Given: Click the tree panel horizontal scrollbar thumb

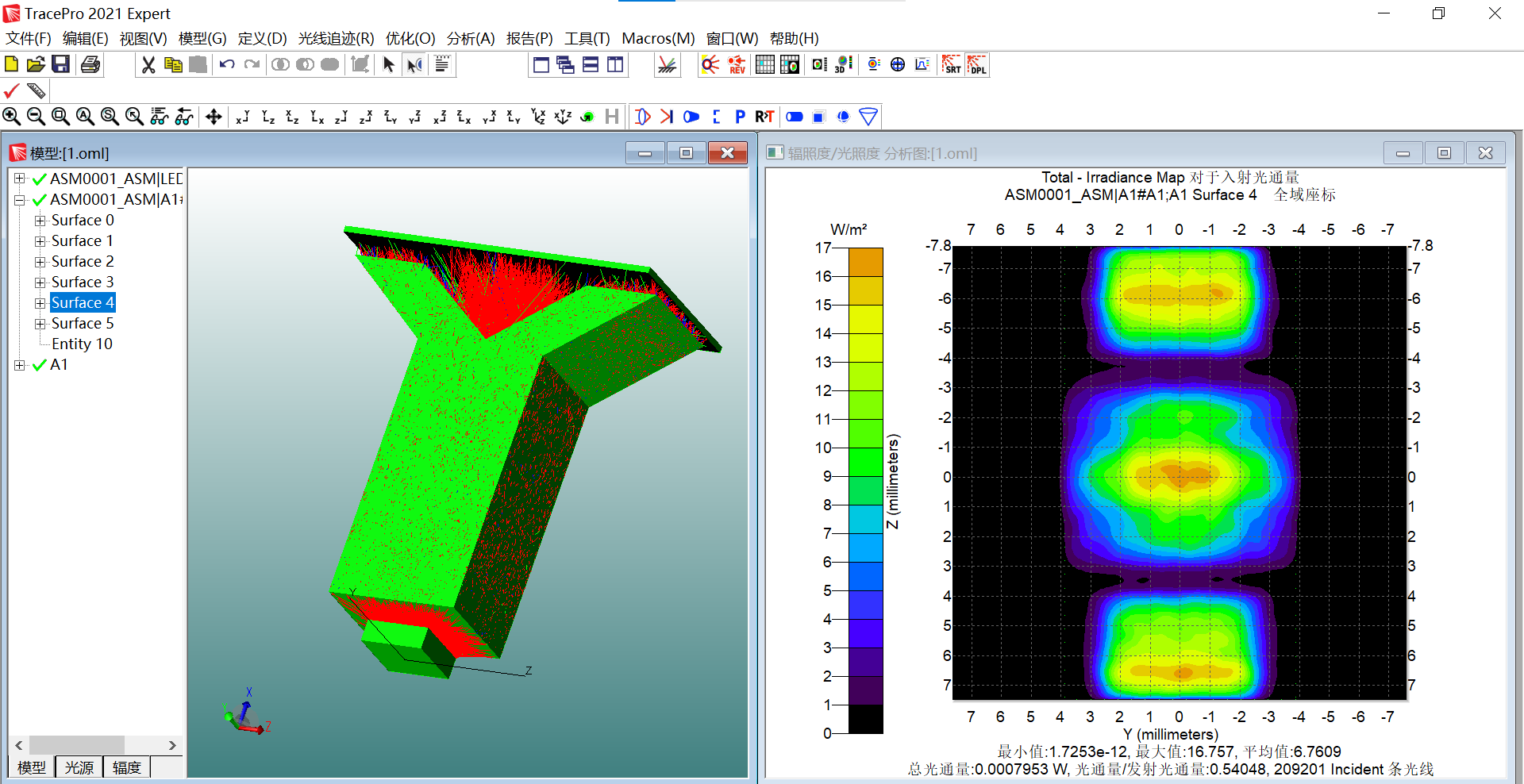Looking at the screenshot, I should [77, 745].
